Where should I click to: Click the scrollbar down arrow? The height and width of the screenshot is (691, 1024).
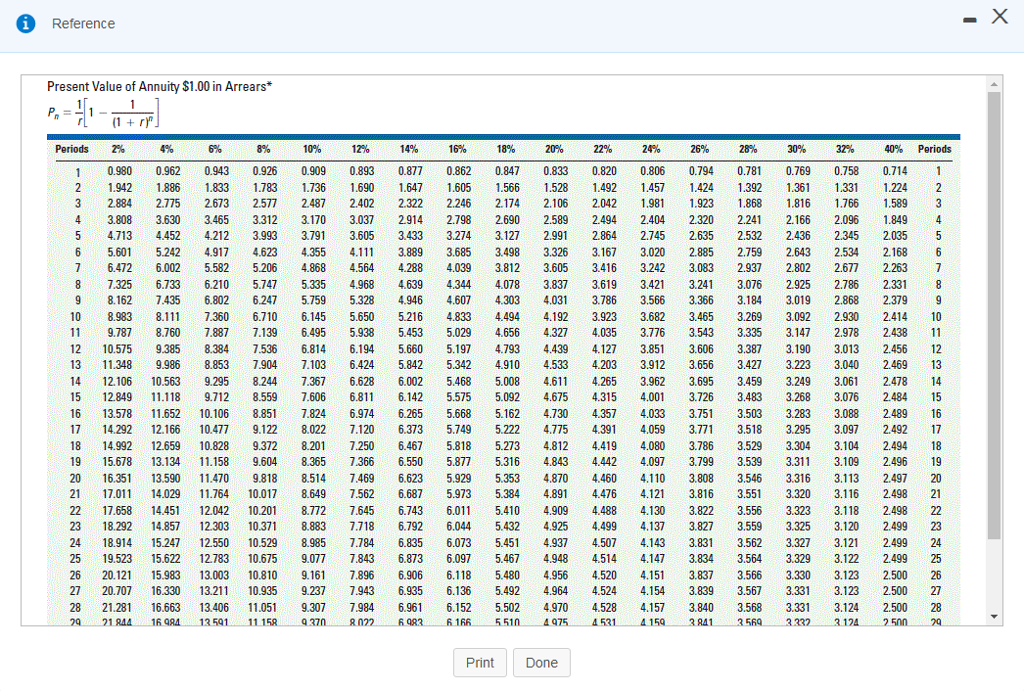point(993,614)
